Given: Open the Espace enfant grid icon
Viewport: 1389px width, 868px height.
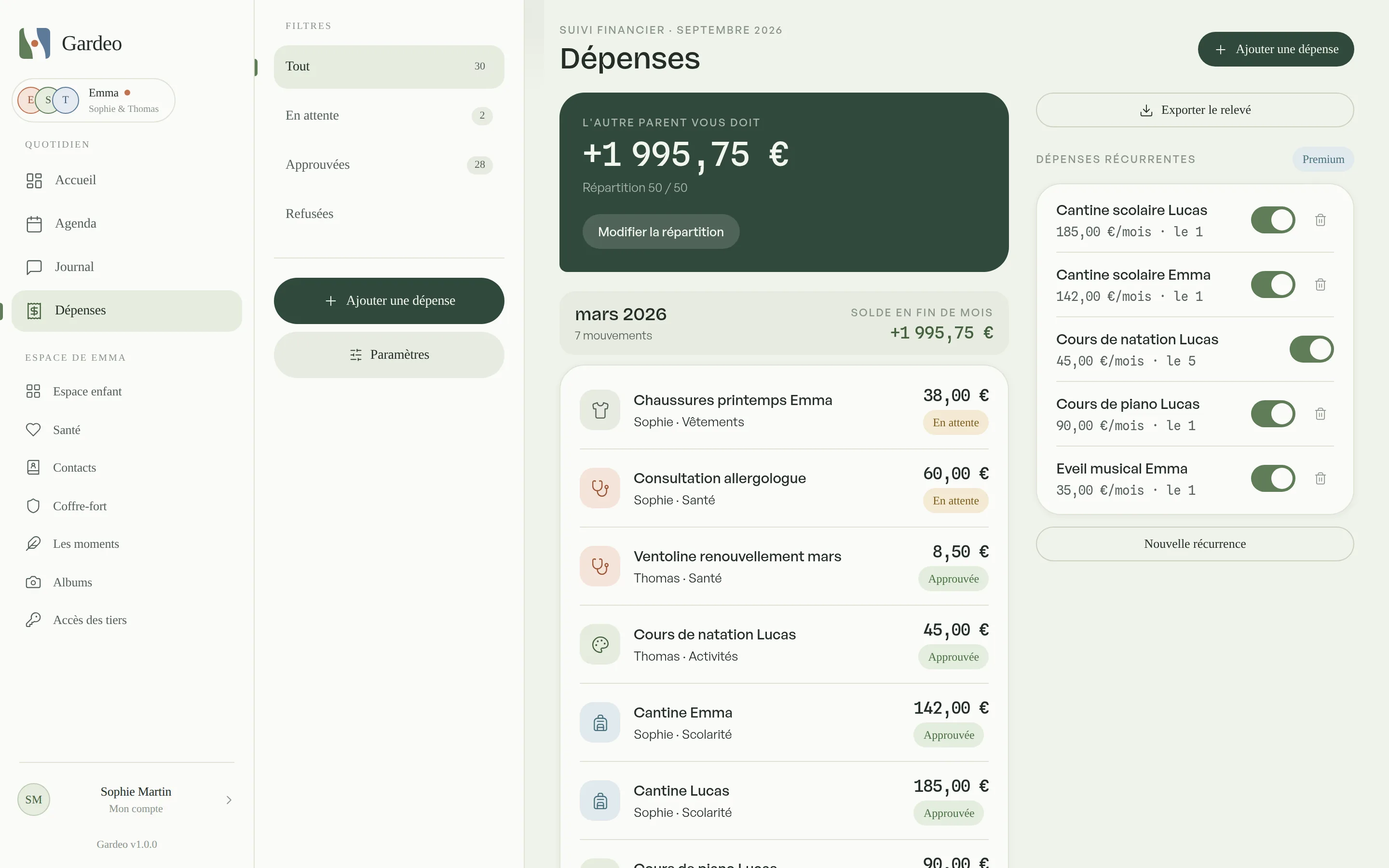Looking at the screenshot, I should point(33,392).
